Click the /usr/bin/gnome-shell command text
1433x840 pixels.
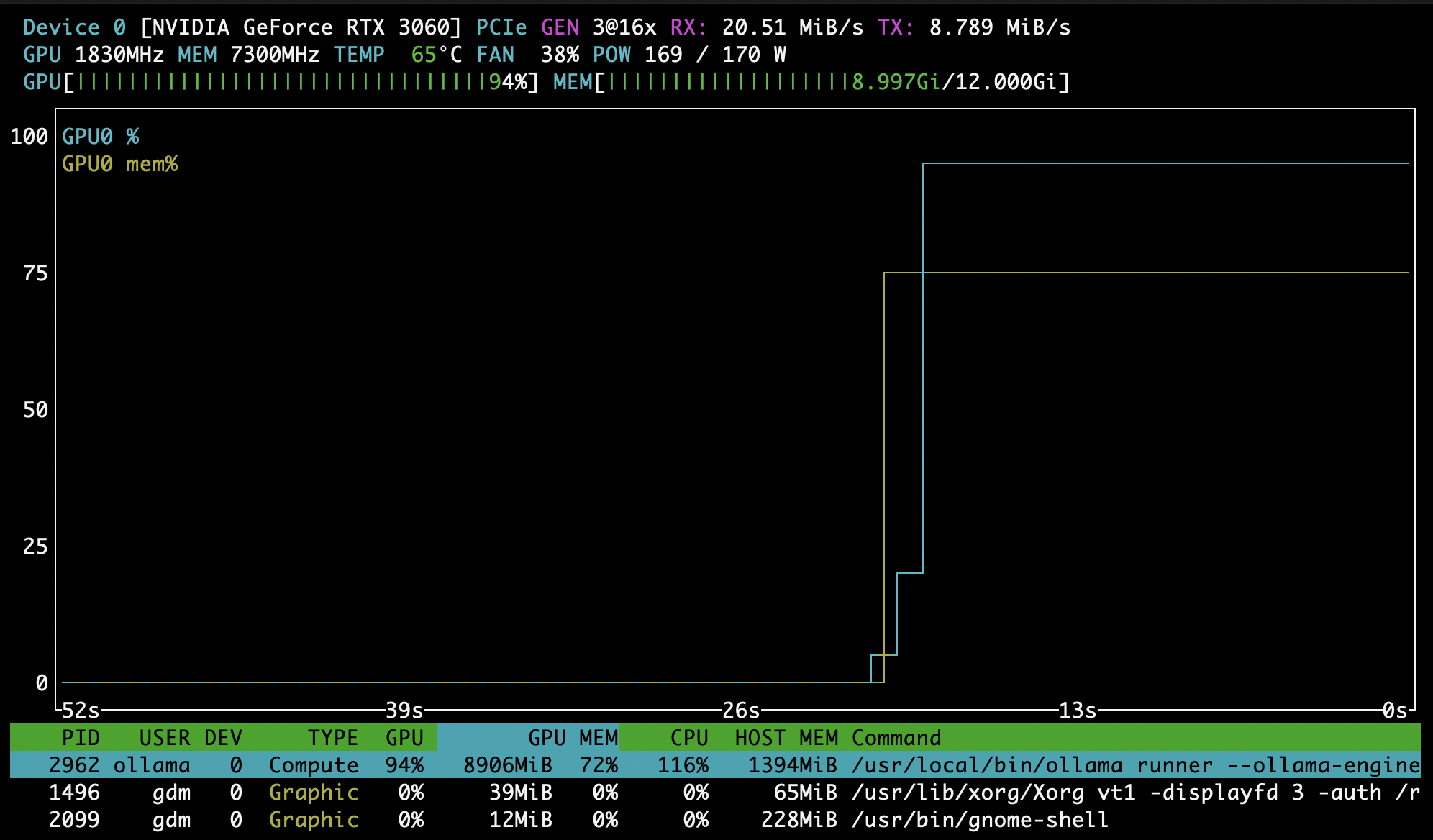point(981,820)
